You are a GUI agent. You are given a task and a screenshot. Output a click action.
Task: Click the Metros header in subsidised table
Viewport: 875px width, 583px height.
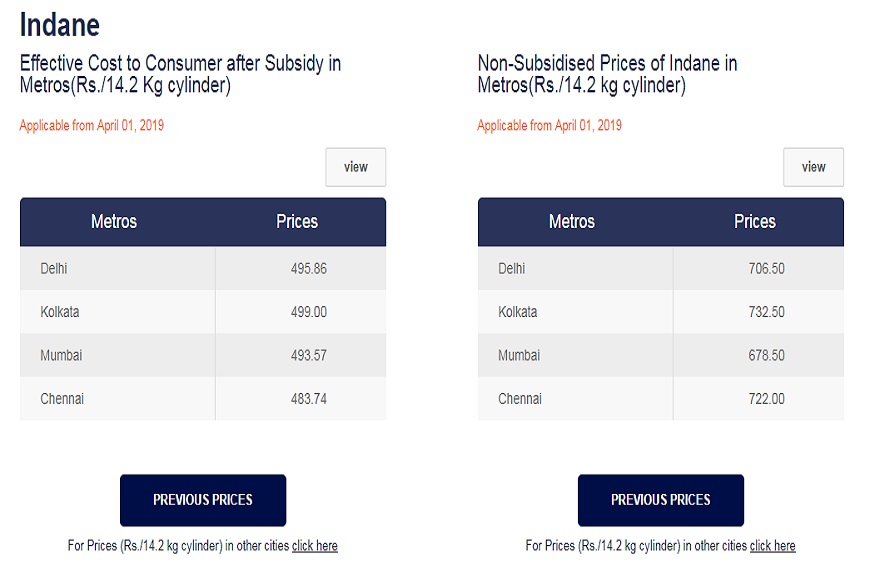click(114, 221)
